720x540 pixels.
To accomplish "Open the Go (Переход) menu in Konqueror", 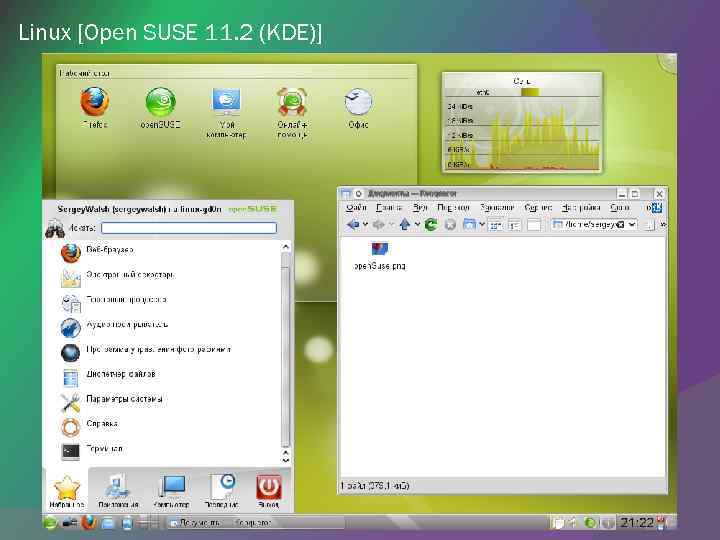I will coord(453,208).
